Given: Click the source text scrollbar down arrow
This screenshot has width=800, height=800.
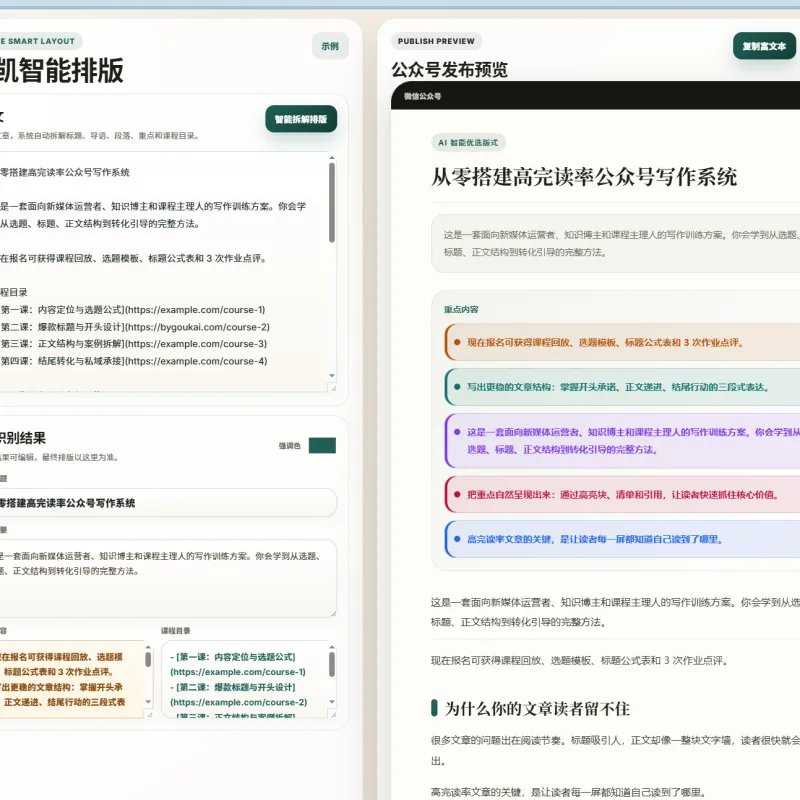Looking at the screenshot, I should (x=332, y=376).
